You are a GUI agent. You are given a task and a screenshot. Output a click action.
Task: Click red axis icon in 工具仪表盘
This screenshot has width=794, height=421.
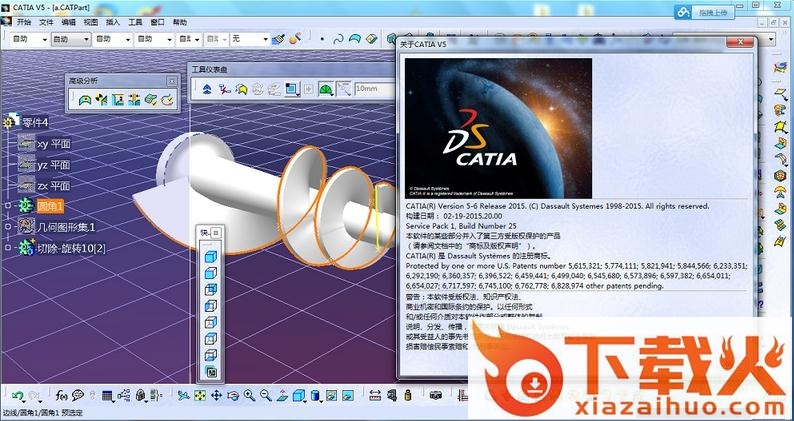point(225,89)
